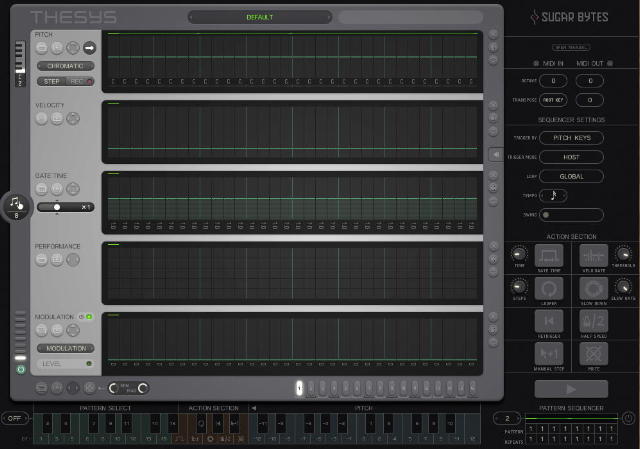Trigger the Slow Down action button
The width and height of the screenshot is (640, 449).
coord(593,289)
